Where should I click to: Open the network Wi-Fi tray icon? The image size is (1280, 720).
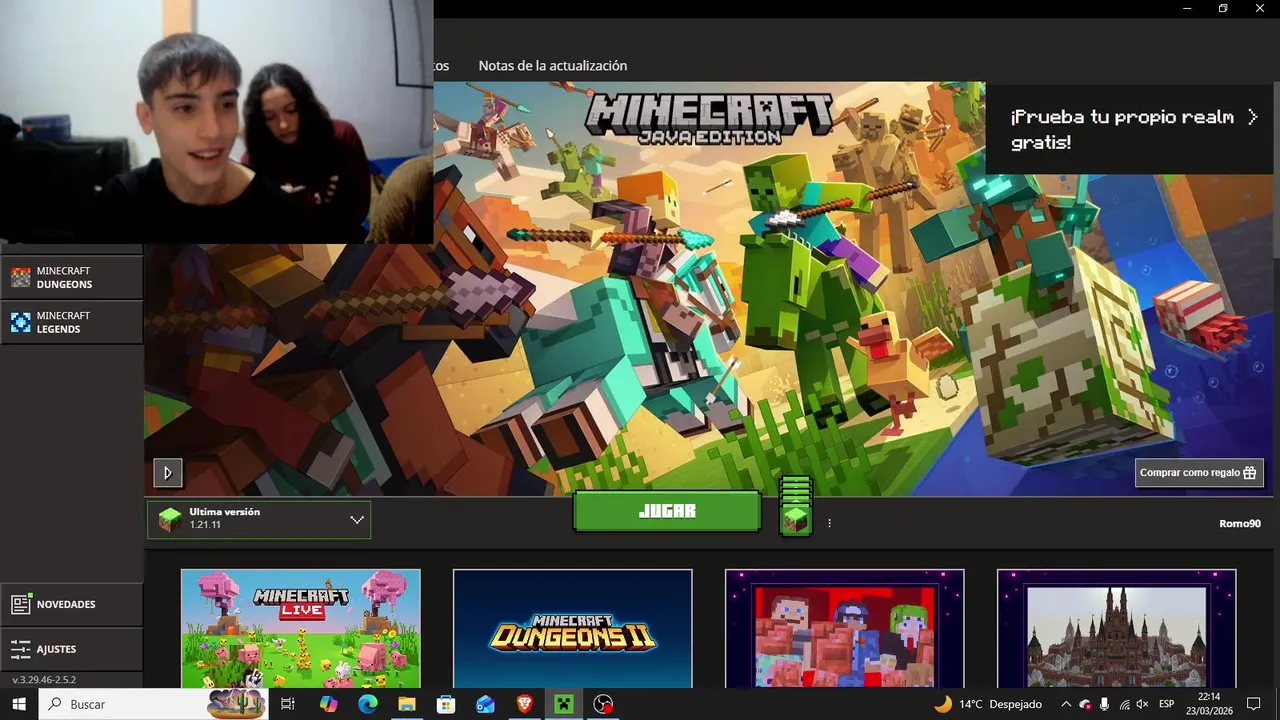(1124, 704)
